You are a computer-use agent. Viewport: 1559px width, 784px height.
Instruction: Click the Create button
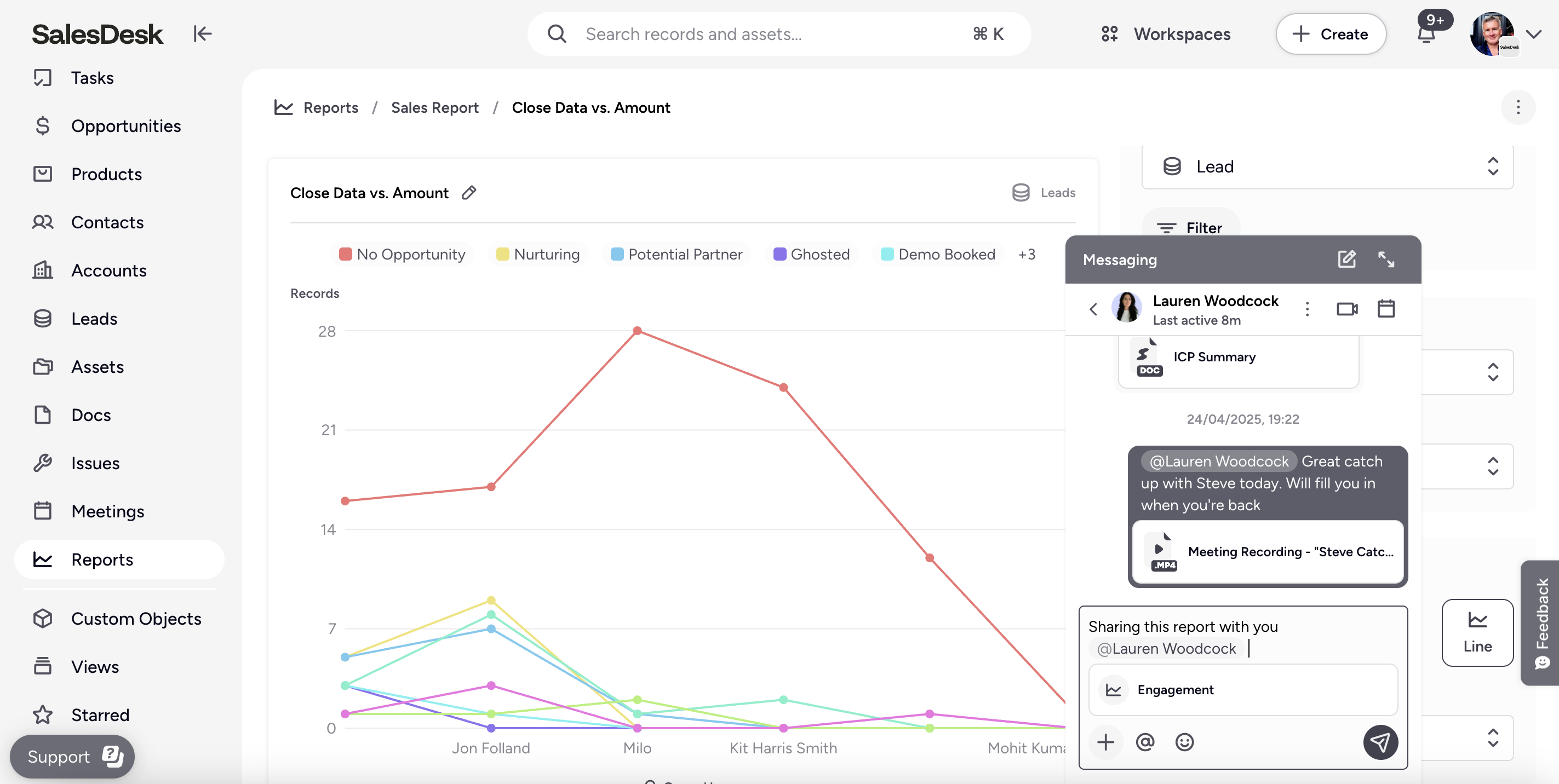coord(1330,34)
